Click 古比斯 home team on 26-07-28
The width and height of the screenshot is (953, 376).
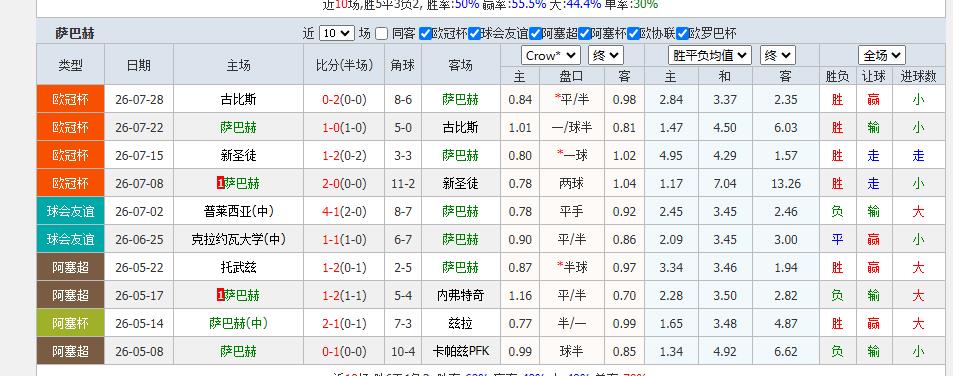(x=239, y=100)
